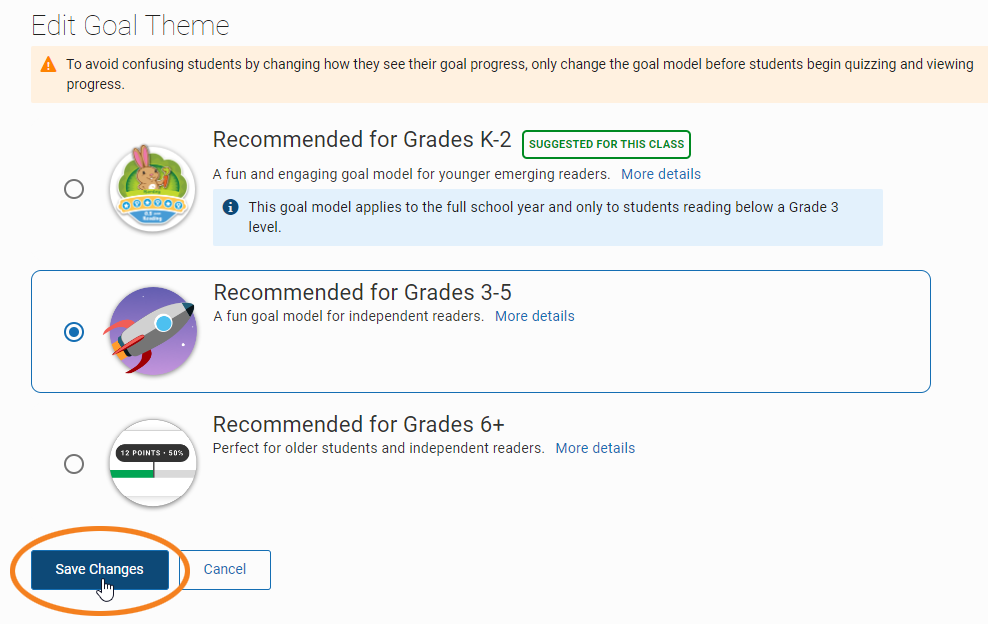This screenshot has width=988, height=624.
Task: Click the orange warning triangle icon
Action: click(49, 64)
